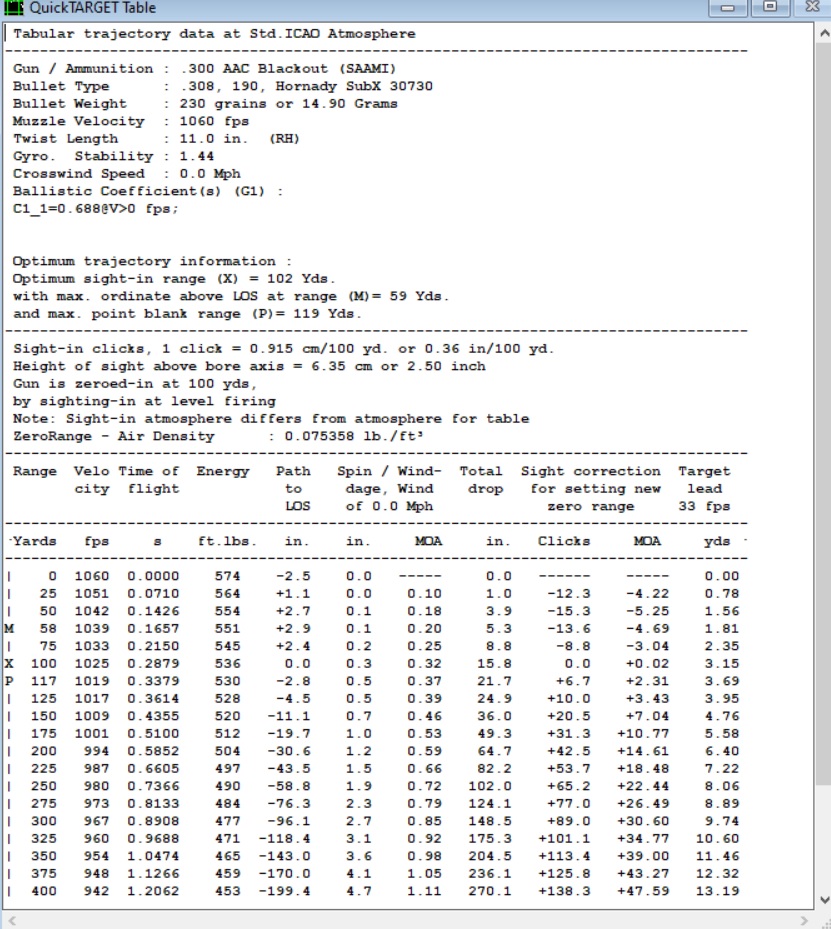The height and width of the screenshot is (929, 831).
Task: Click the 'Energy' column header
Action: click(223, 472)
